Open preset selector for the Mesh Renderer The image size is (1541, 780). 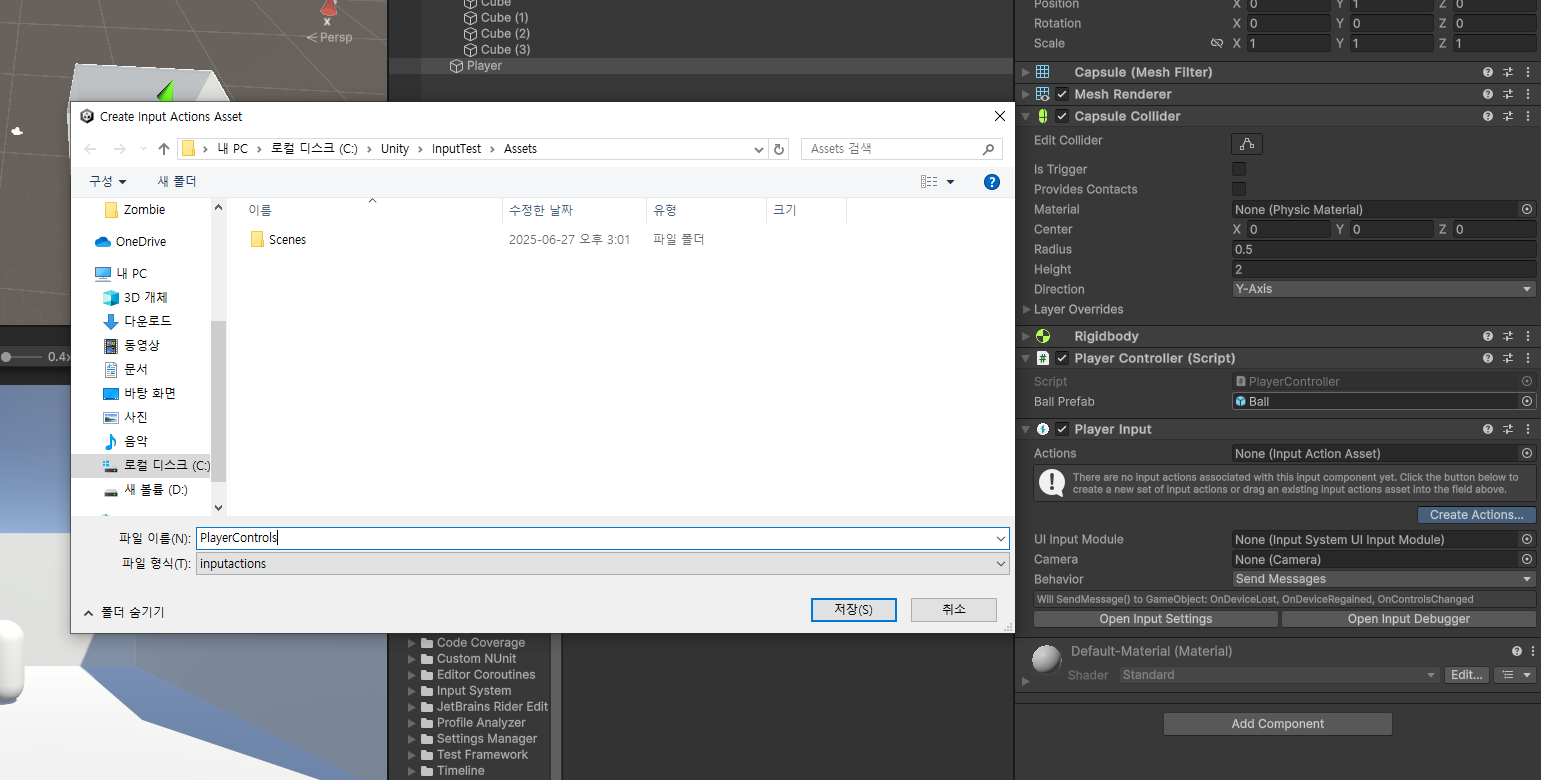(1508, 94)
